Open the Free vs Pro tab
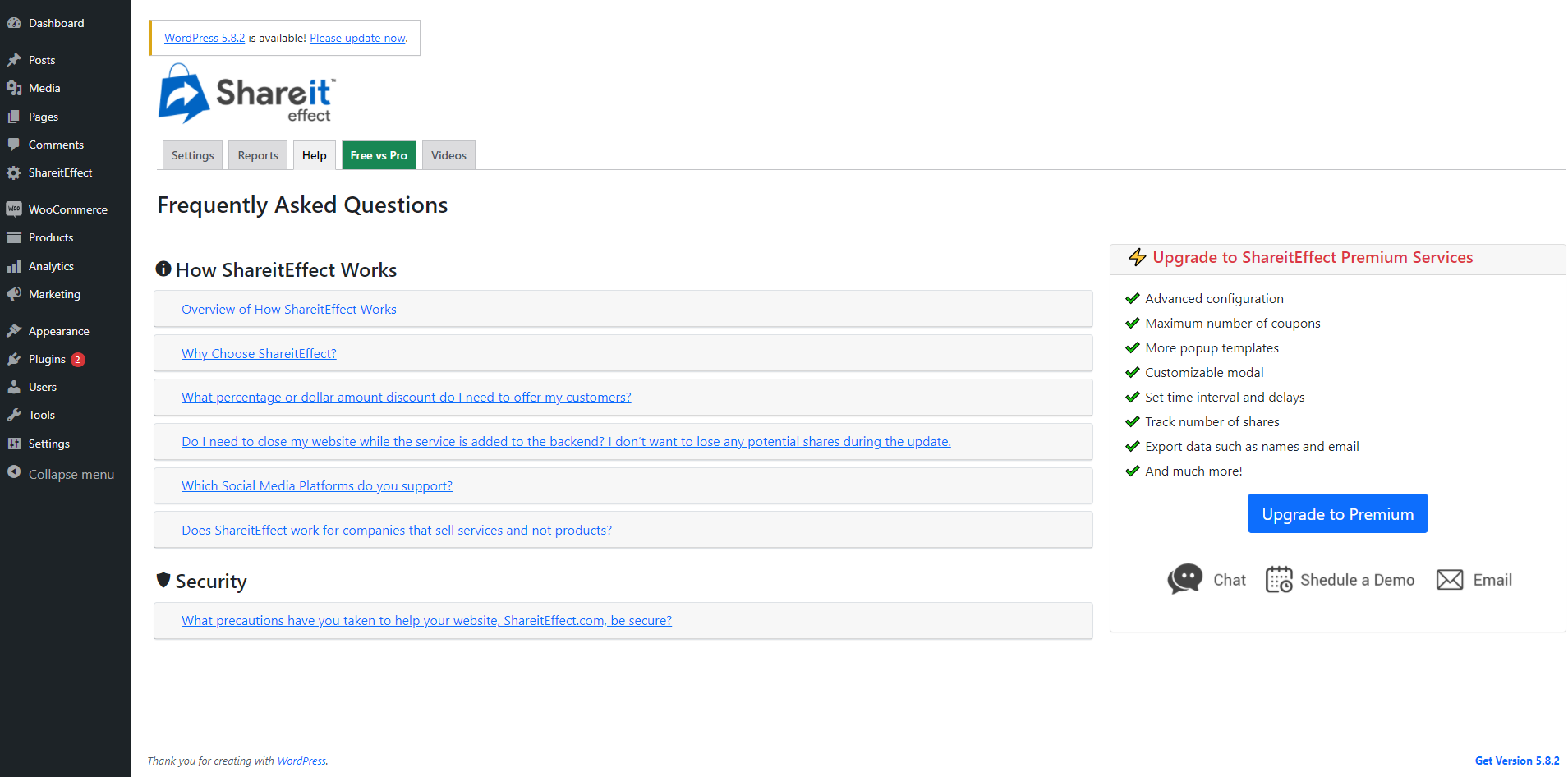Viewport: 1568px width, 777px height. 379,155
